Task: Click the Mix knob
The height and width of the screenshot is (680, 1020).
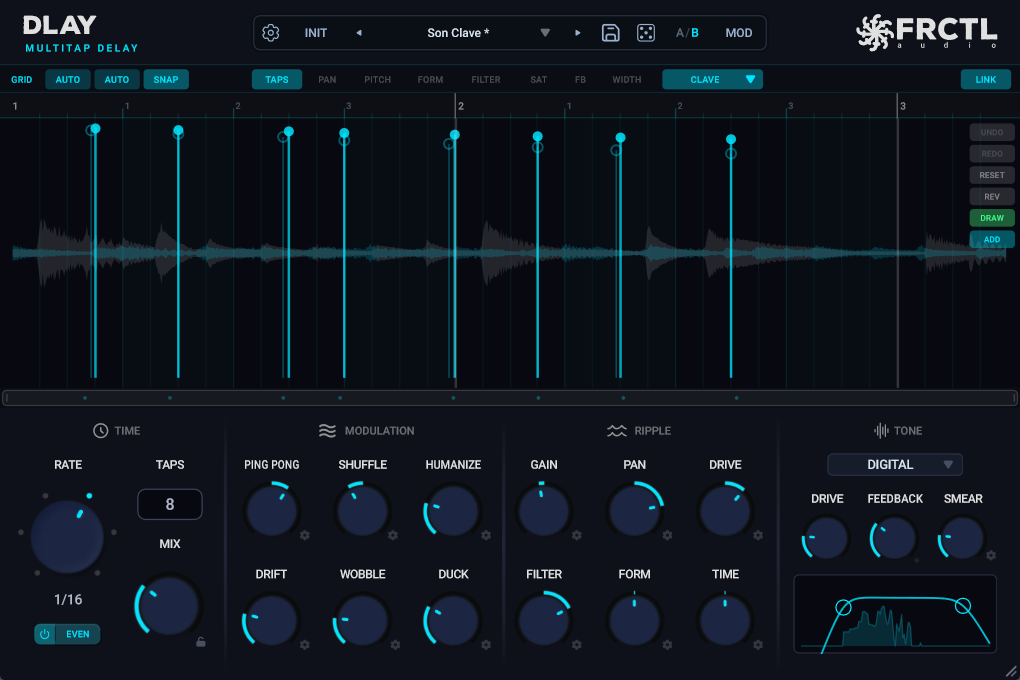Action: 169,605
